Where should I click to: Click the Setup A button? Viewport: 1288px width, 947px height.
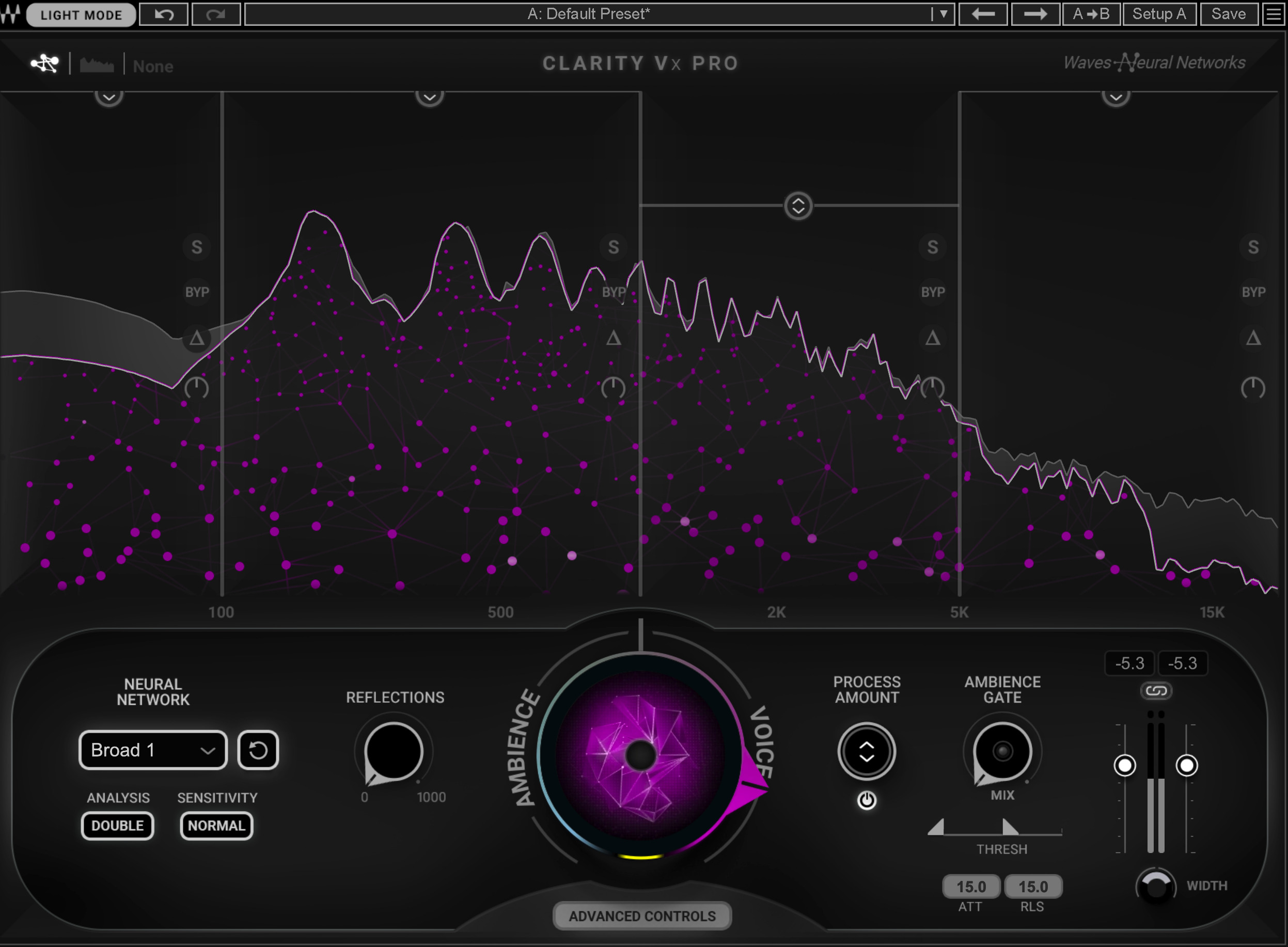pos(1159,14)
